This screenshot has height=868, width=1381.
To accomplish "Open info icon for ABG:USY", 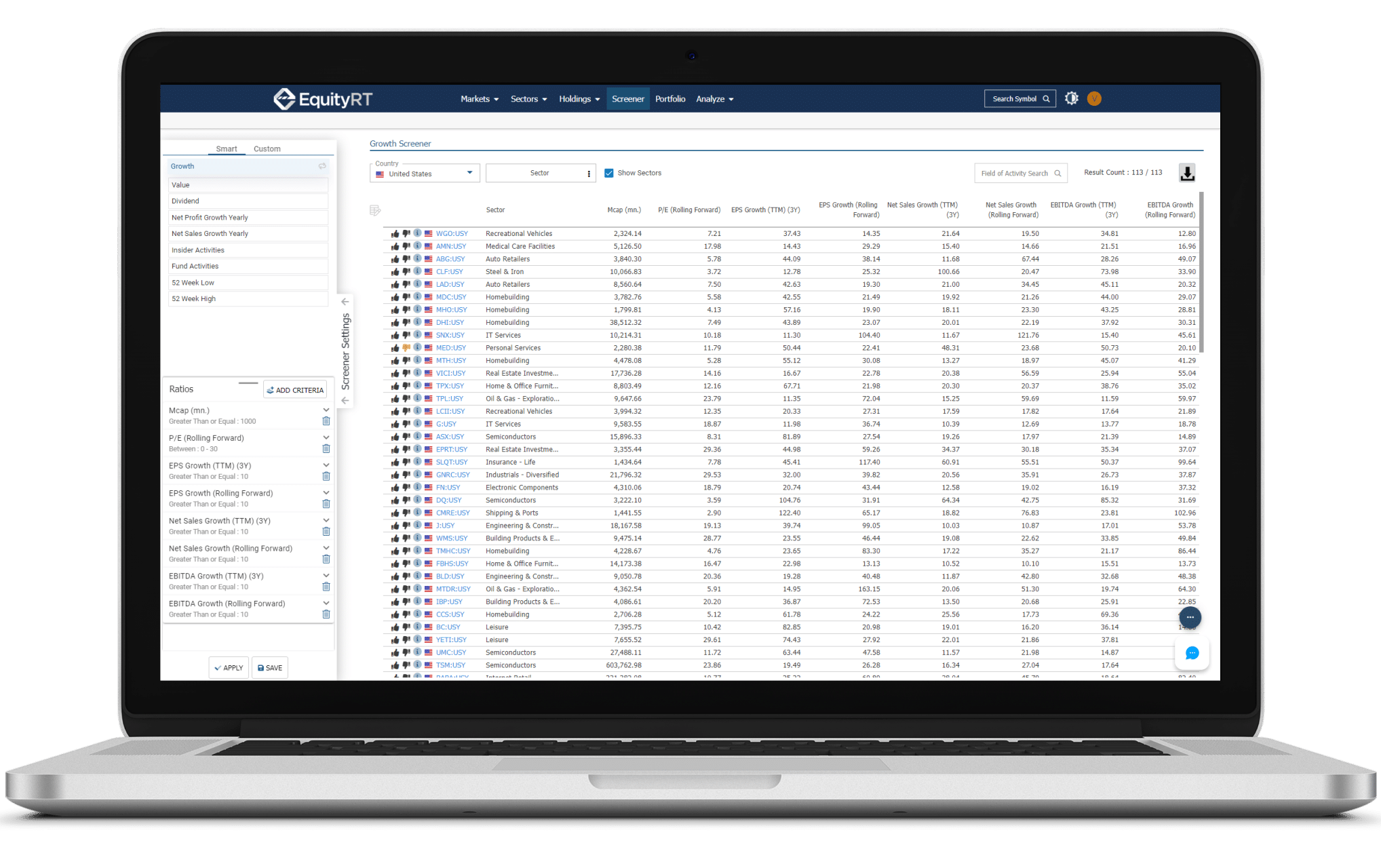I will 418,259.
